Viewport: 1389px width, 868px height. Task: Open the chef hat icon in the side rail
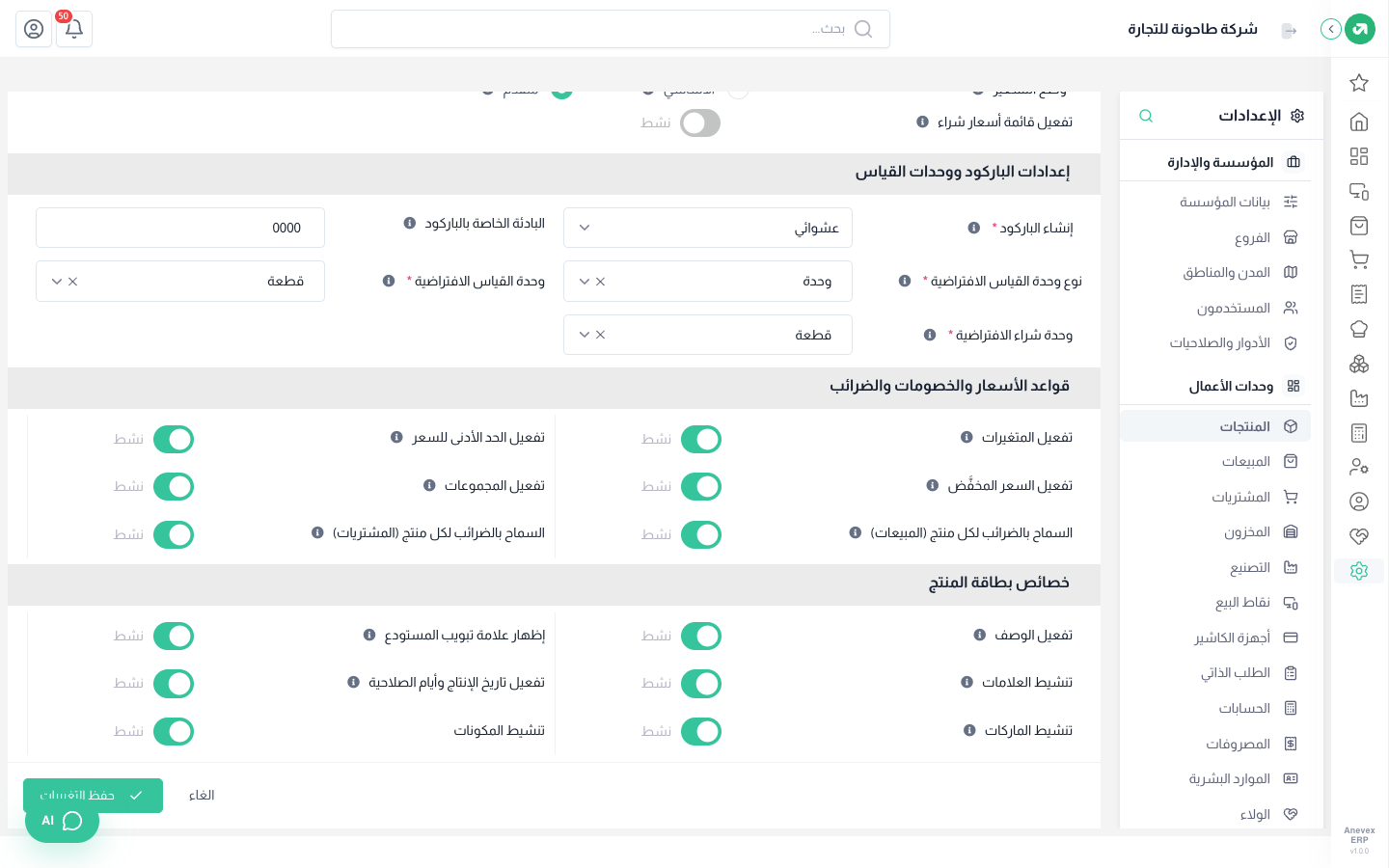point(1359,329)
